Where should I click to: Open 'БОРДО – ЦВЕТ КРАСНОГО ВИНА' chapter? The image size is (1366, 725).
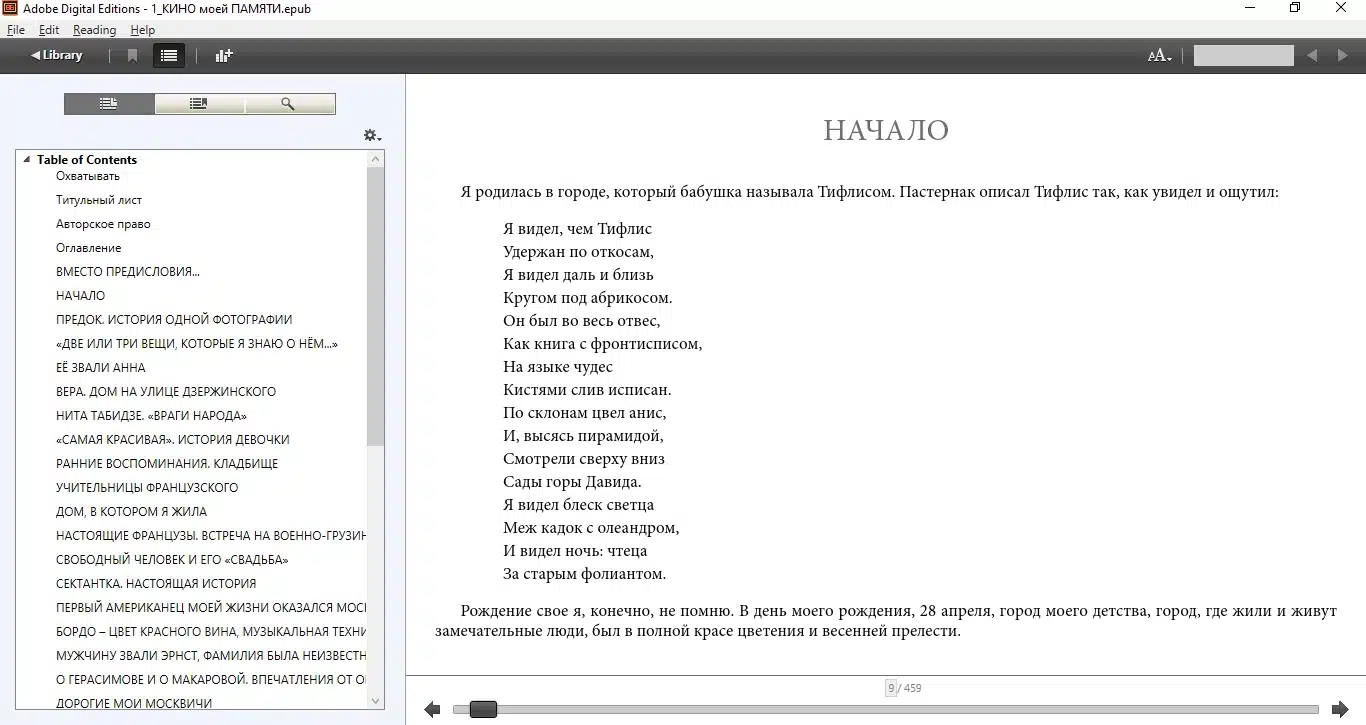(x=211, y=632)
